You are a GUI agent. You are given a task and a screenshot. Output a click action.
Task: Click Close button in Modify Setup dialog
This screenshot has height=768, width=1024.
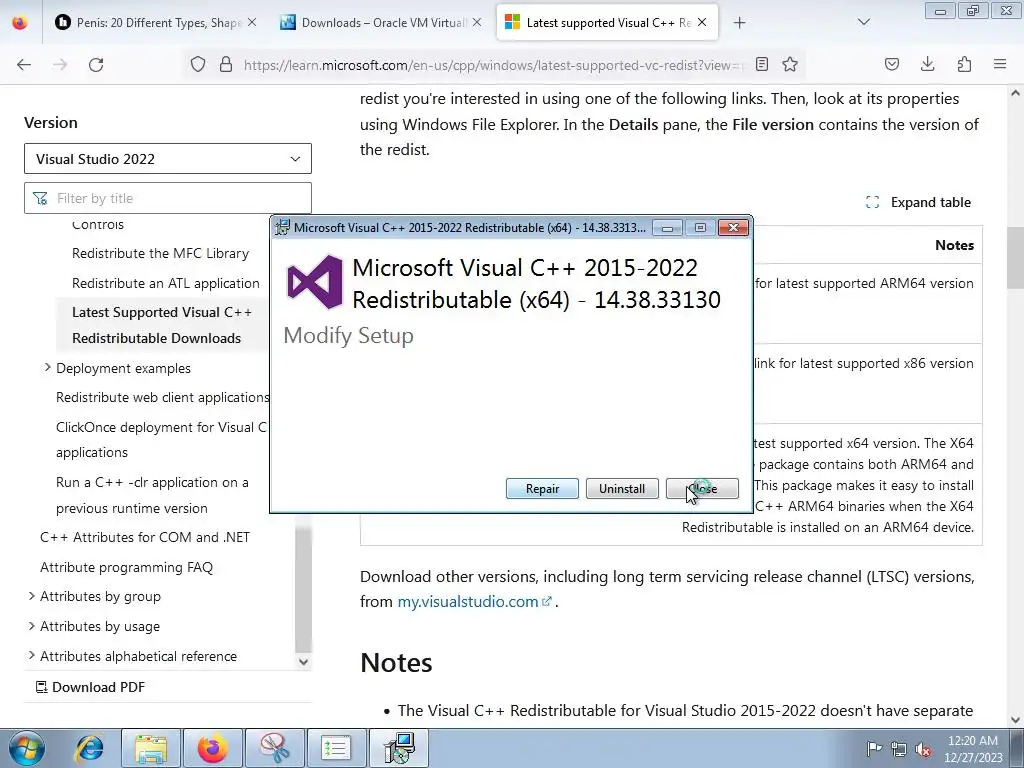click(702, 488)
